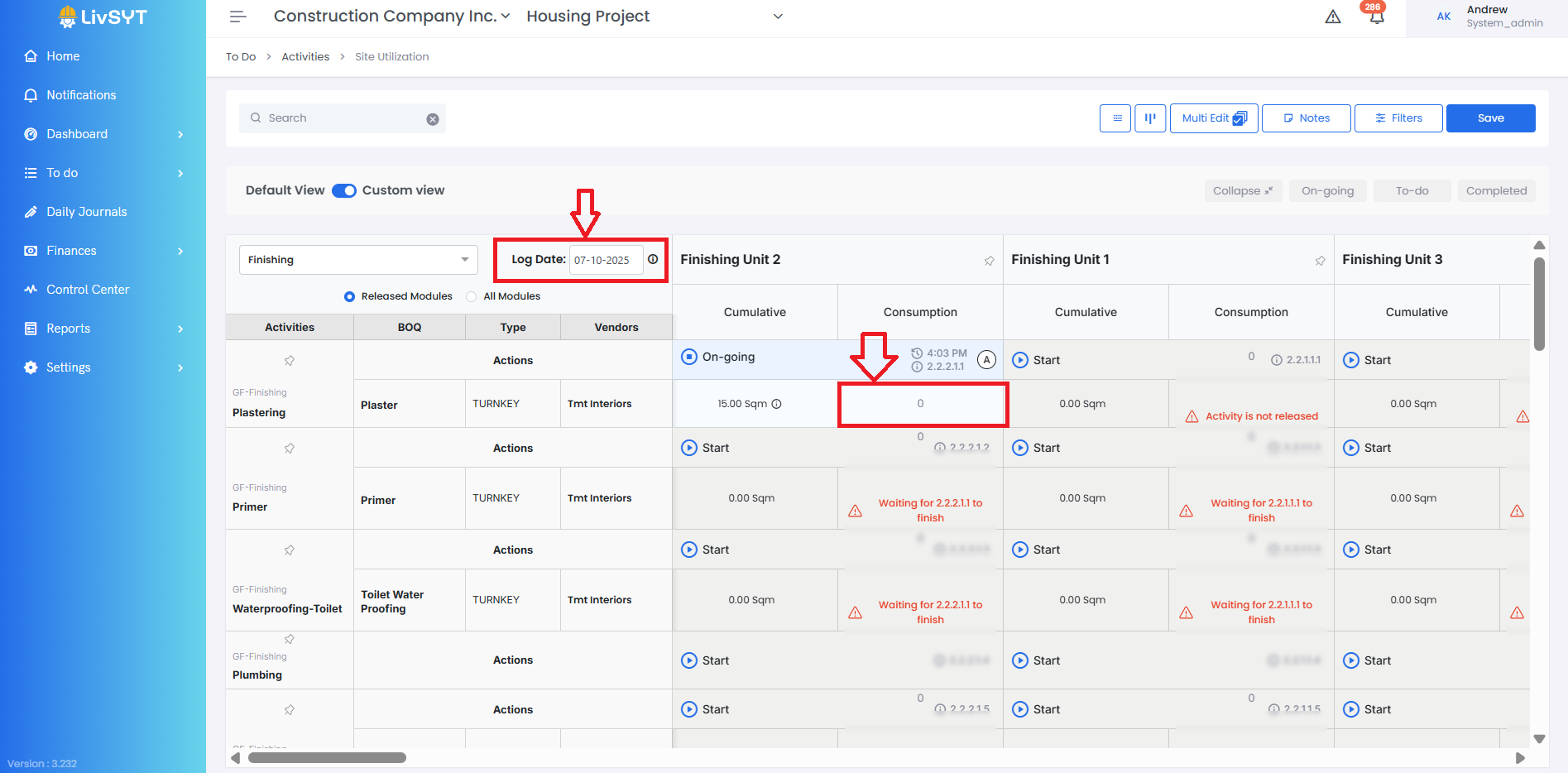
Task: Click the Log Date info icon
Action: pos(653,260)
